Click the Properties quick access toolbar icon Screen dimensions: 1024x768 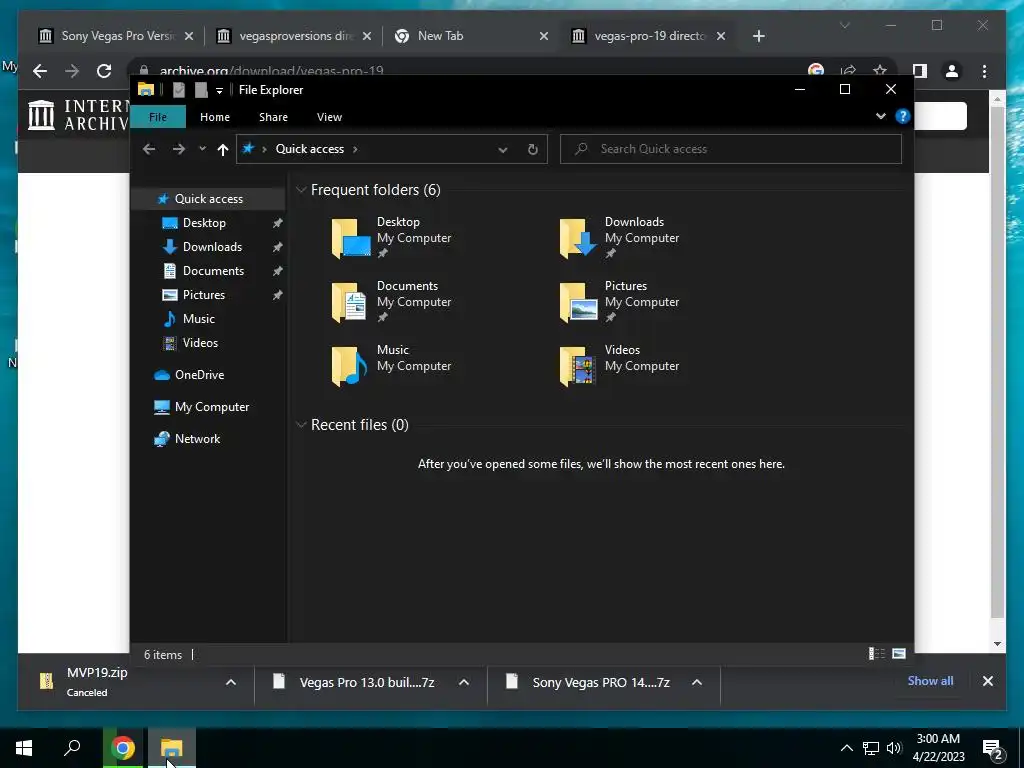178,90
